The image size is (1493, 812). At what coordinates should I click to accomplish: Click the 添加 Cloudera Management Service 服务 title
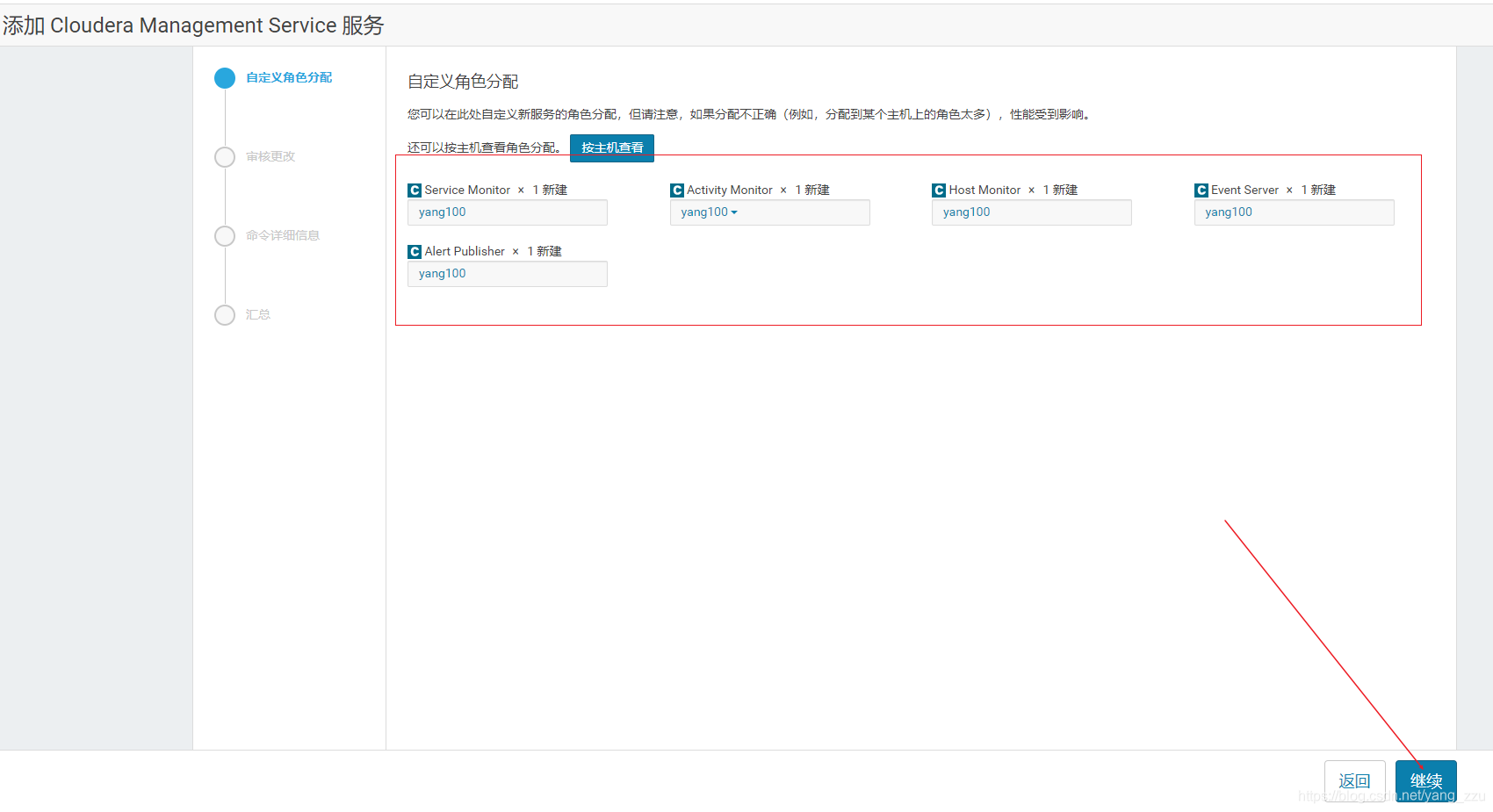[x=193, y=25]
